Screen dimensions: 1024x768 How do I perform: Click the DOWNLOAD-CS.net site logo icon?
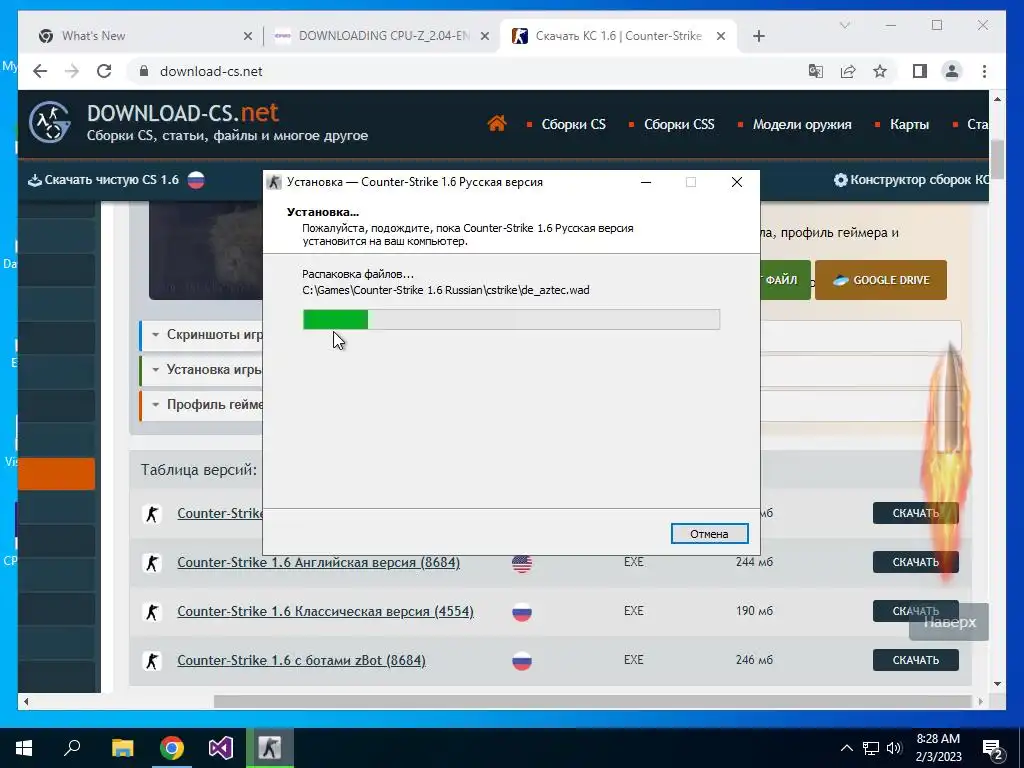pos(50,122)
